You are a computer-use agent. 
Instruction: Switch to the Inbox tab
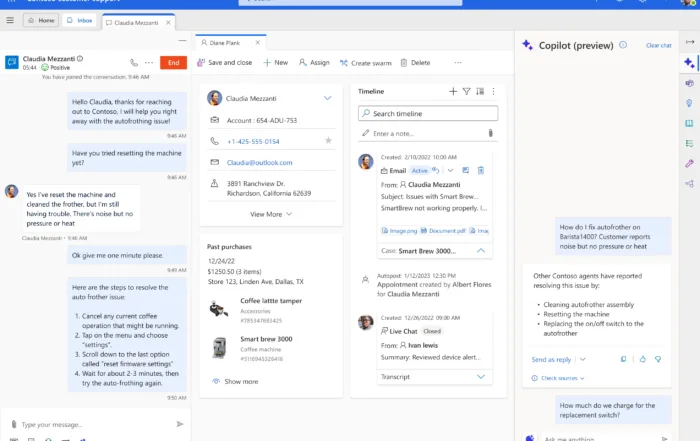point(79,21)
